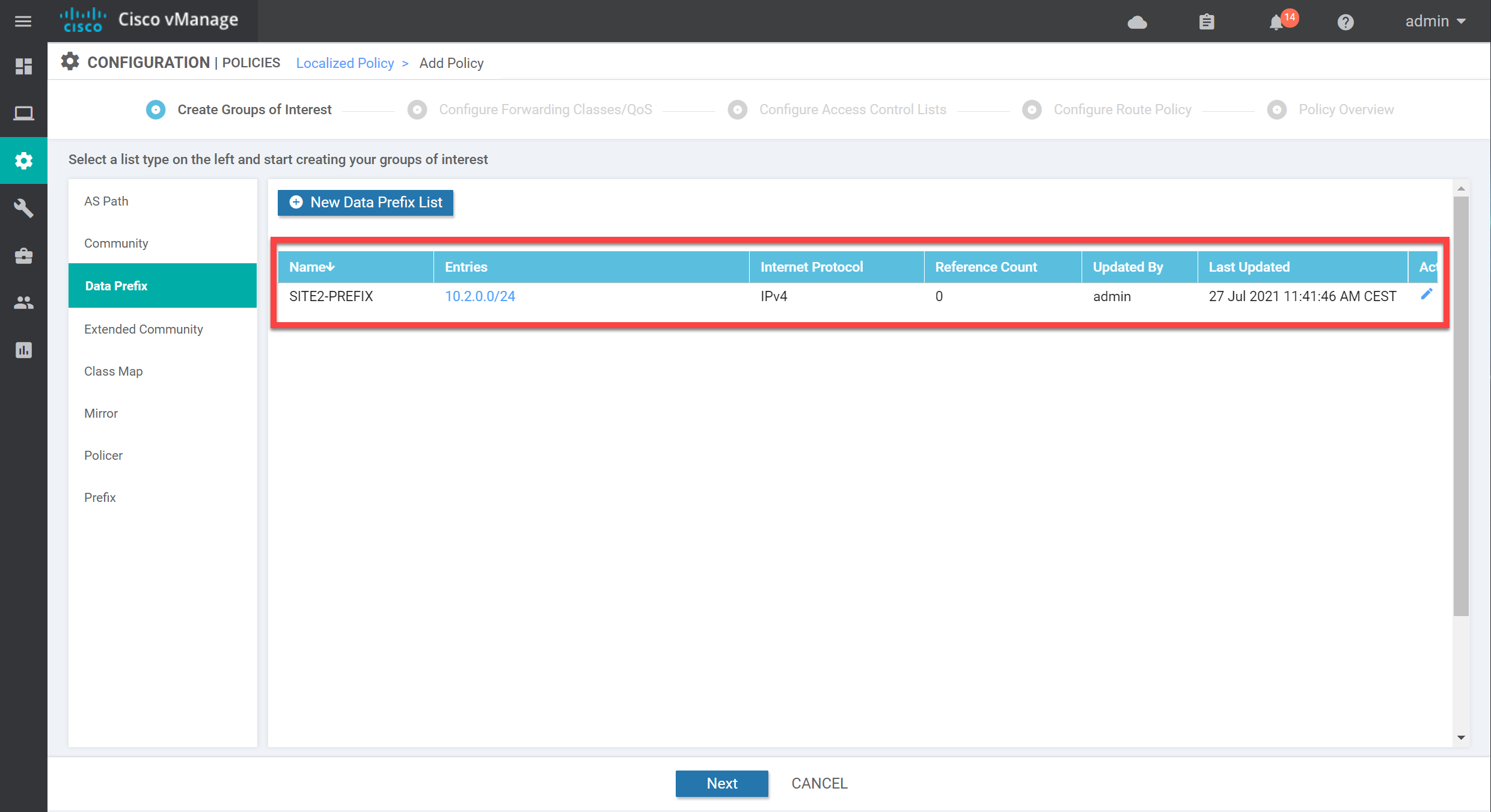Image resolution: width=1491 pixels, height=812 pixels.
Task: Click the New Data Prefix List button
Action: point(365,202)
